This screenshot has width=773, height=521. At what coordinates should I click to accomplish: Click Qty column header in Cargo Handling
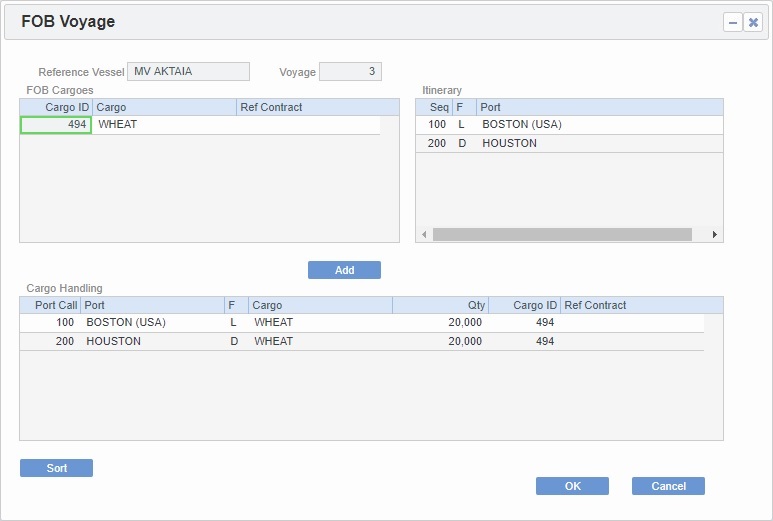tap(440, 305)
